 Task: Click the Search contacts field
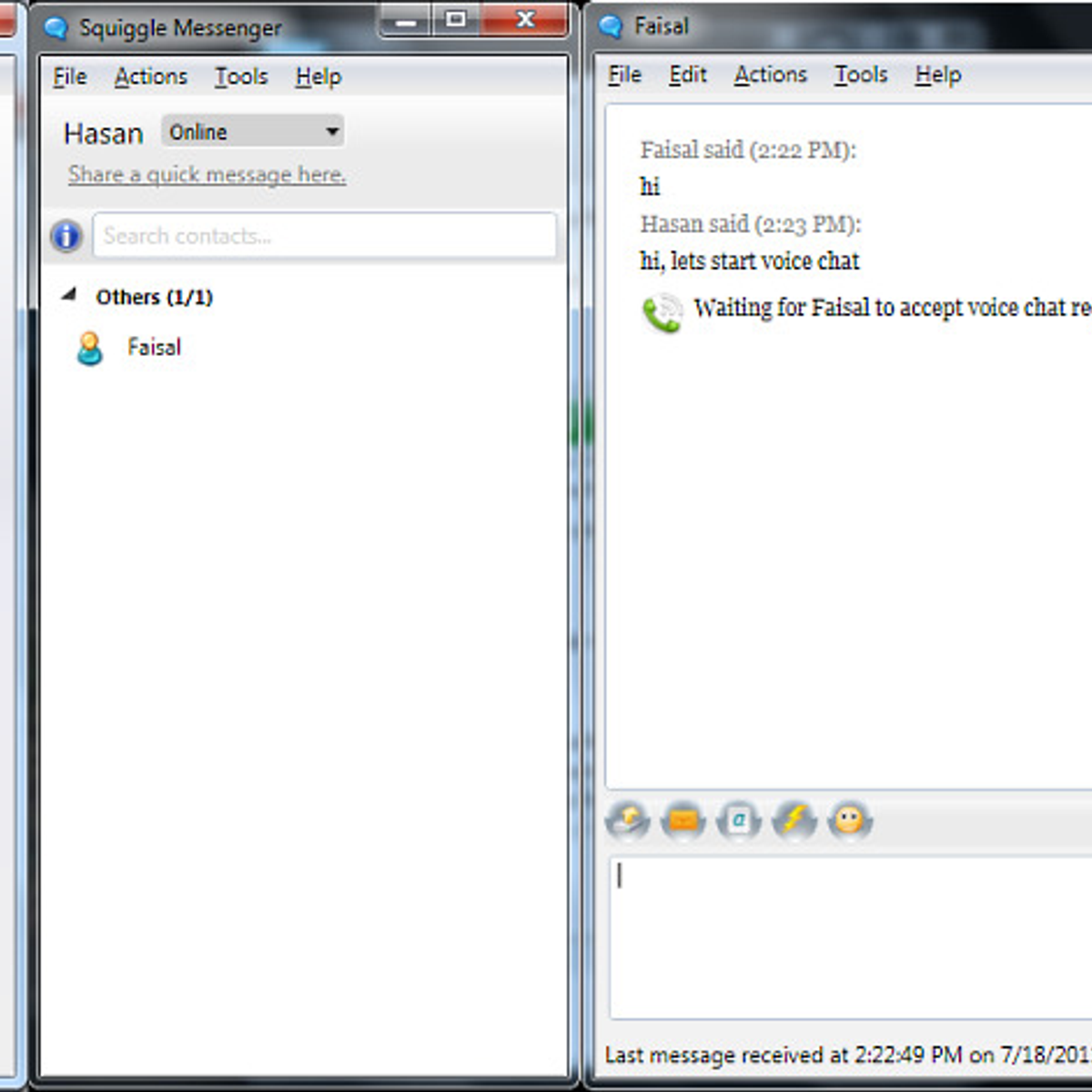[325, 236]
